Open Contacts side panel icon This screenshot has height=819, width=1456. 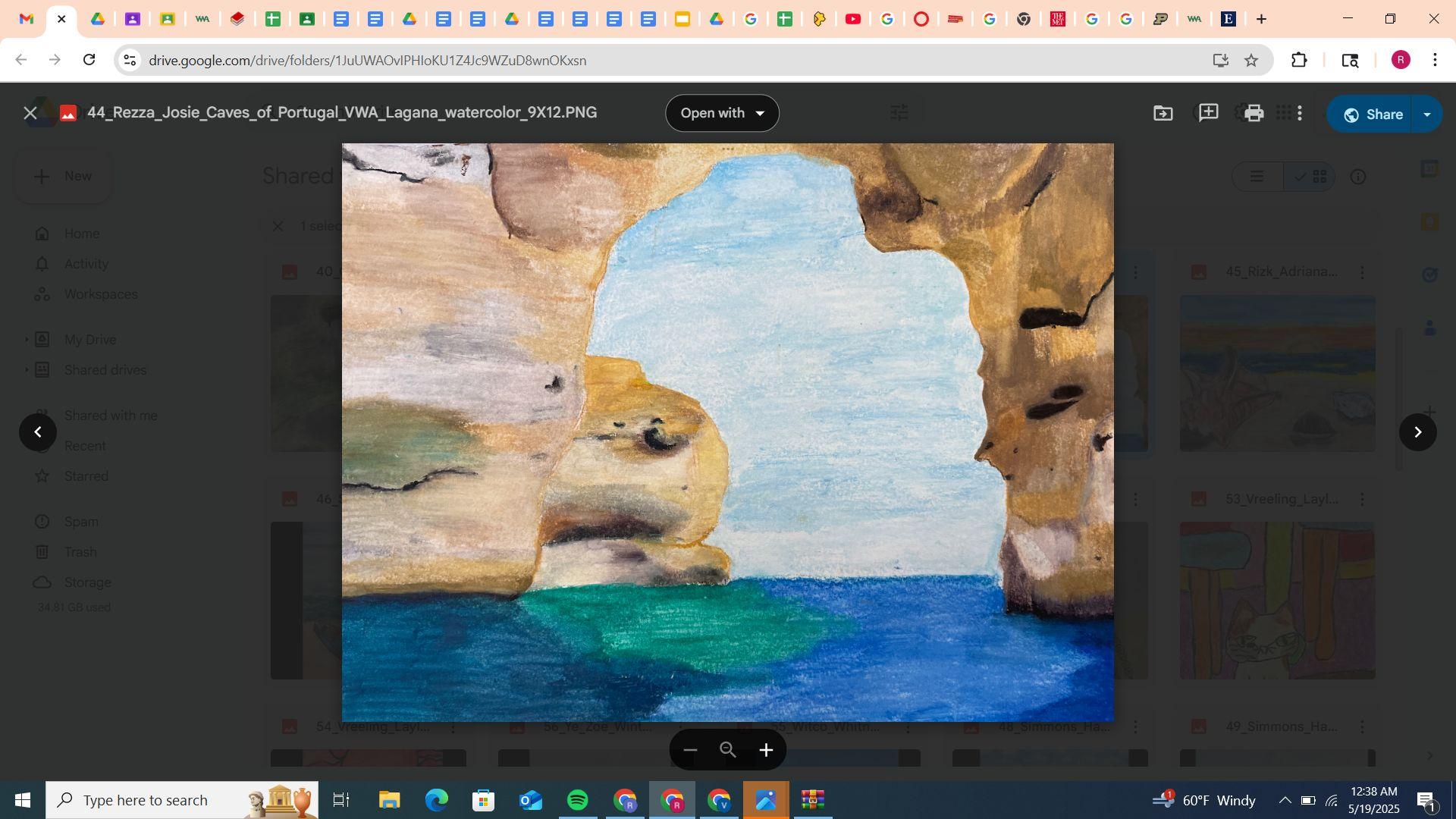(x=1429, y=328)
